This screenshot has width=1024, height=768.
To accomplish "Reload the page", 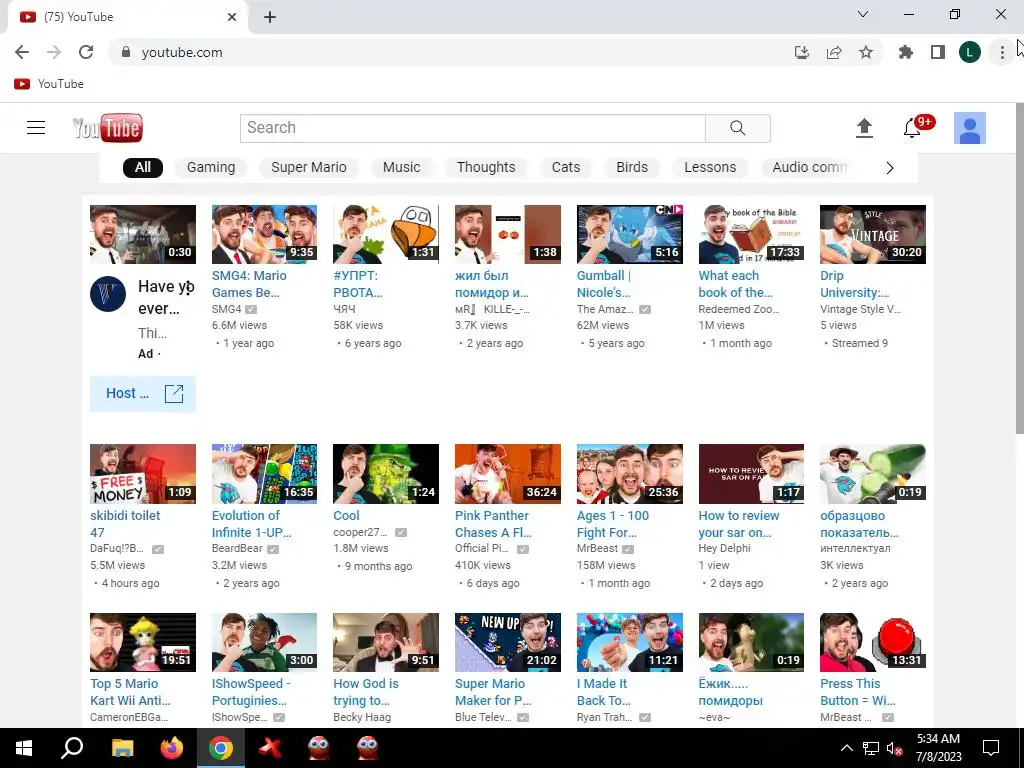I will pos(86,52).
